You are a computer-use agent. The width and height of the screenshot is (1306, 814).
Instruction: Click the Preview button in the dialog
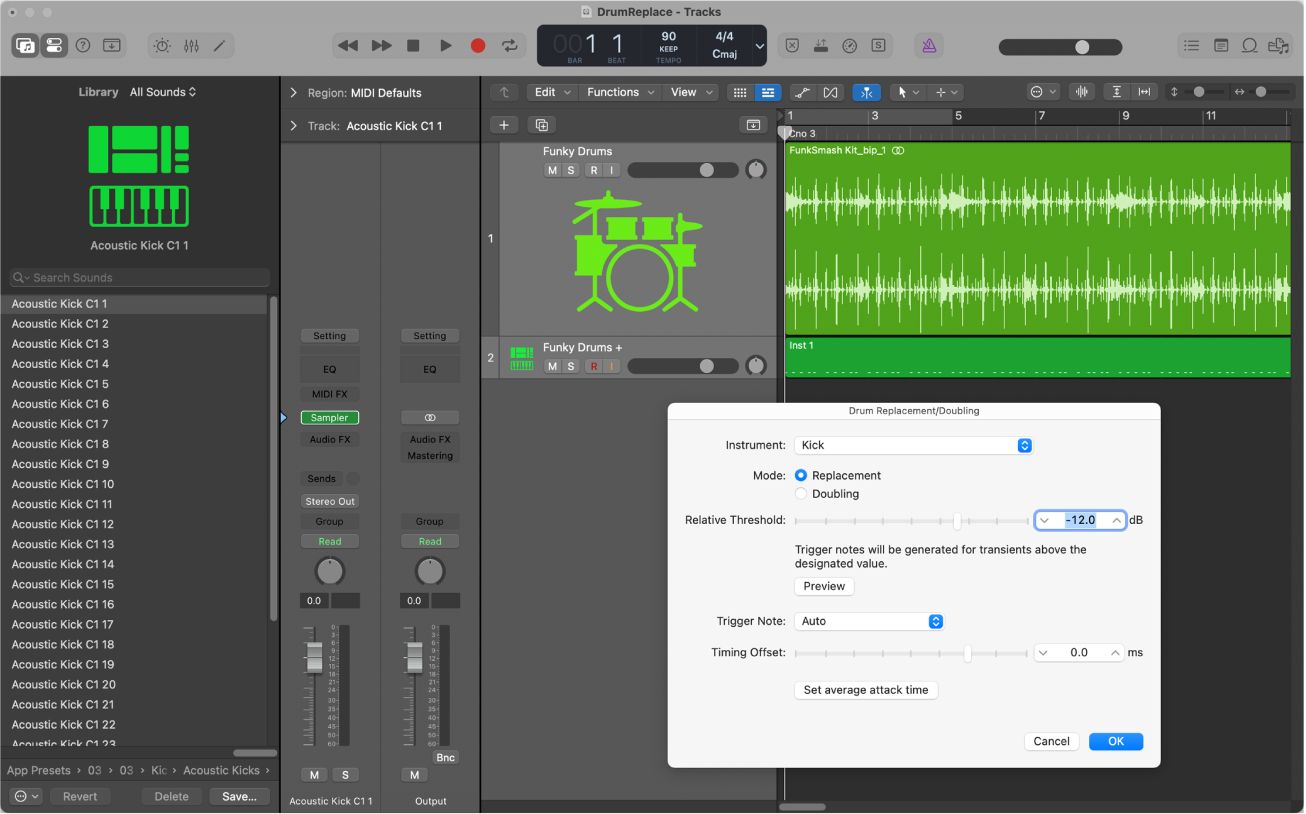pyautogui.click(x=823, y=586)
